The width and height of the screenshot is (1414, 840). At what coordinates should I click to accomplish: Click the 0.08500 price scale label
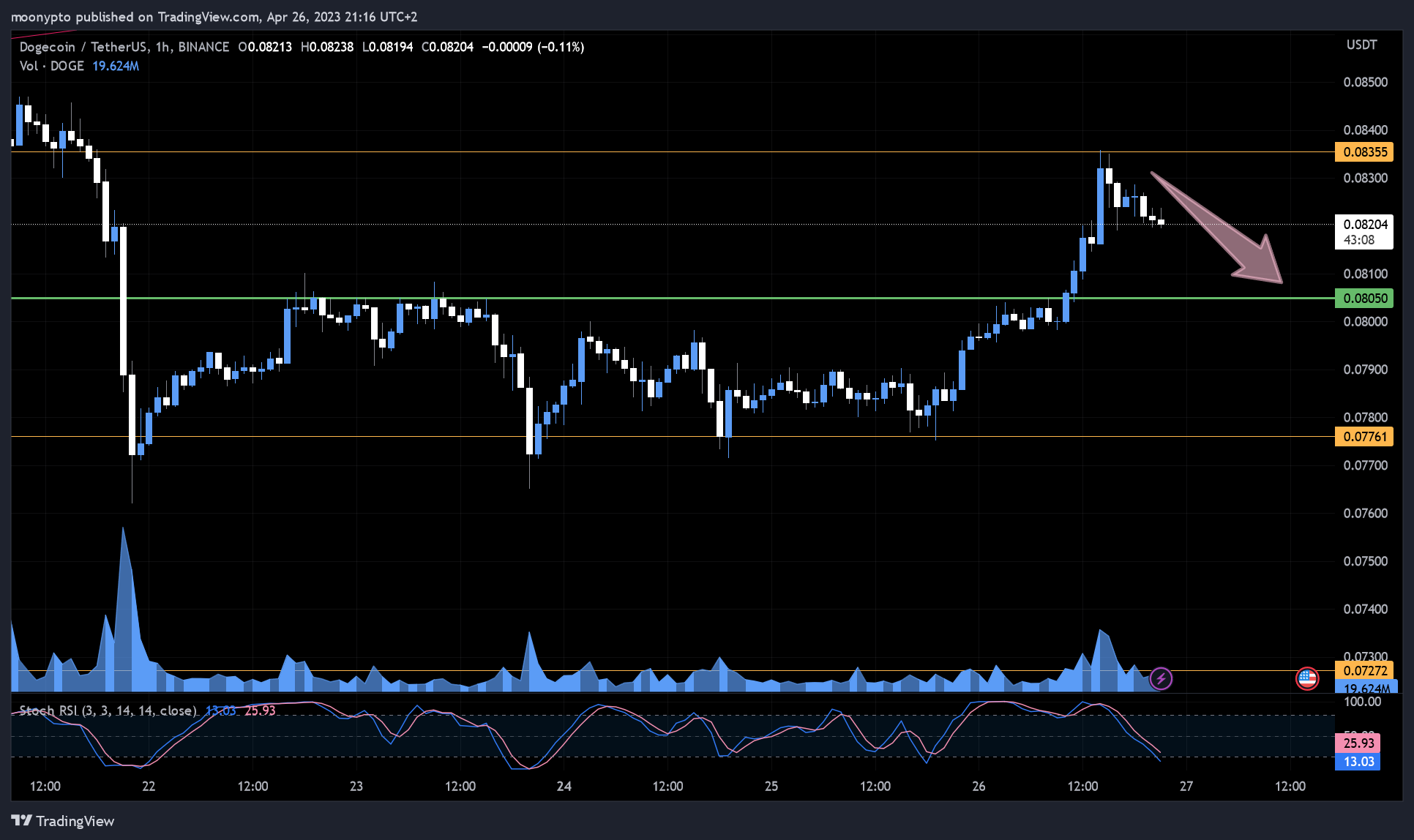(1365, 82)
